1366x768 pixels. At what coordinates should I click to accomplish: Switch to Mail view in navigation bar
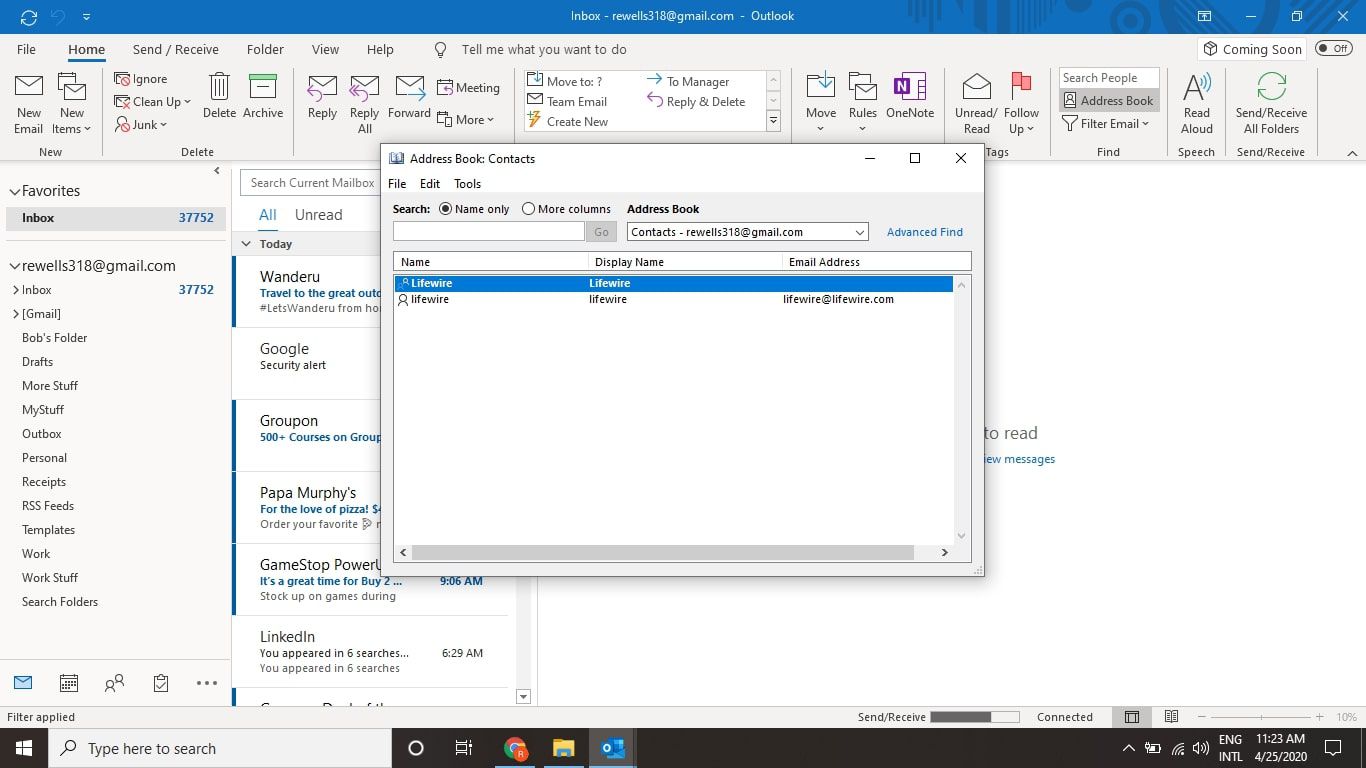23,683
